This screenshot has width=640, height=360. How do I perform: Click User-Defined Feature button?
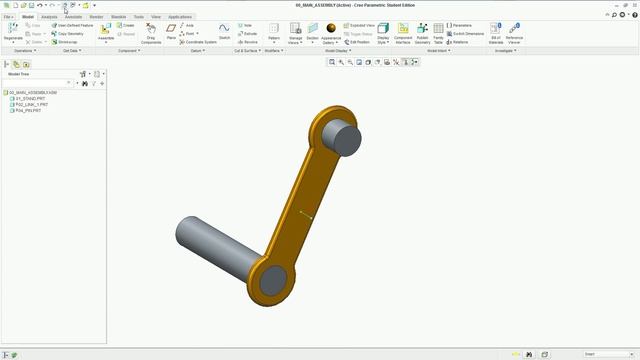coord(72,25)
